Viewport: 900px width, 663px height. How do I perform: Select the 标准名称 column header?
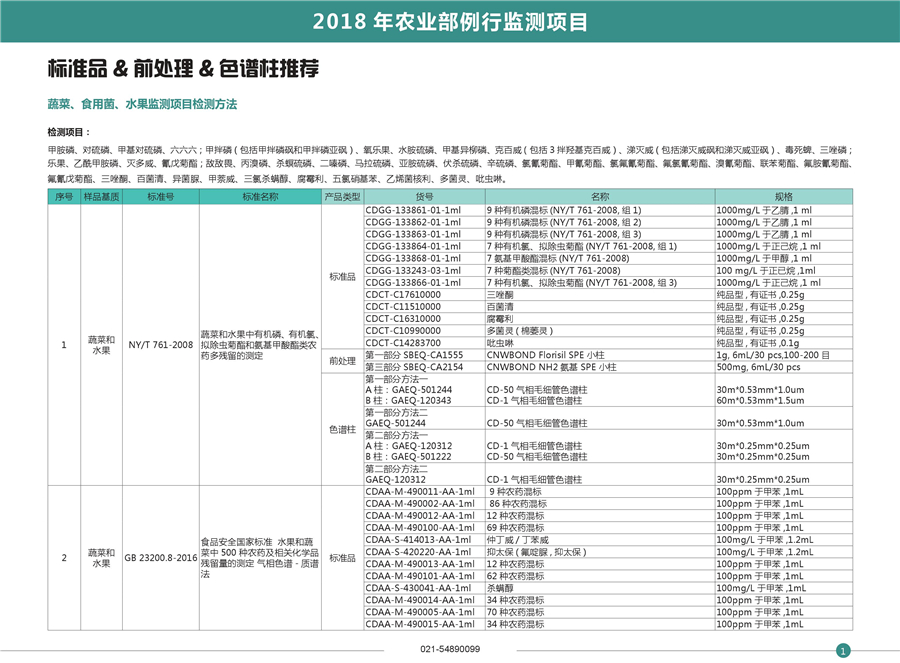tap(260, 197)
